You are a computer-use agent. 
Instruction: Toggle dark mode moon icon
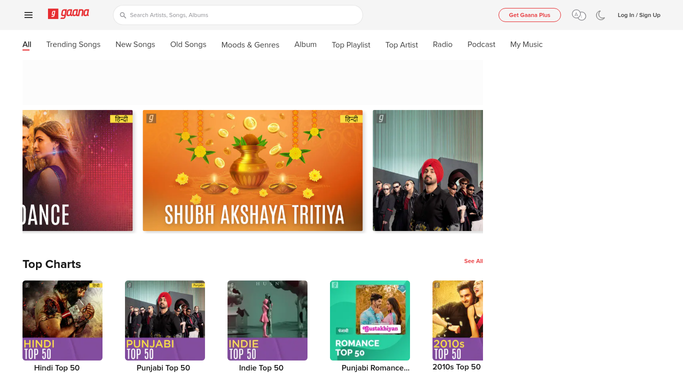(x=600, y=15)
